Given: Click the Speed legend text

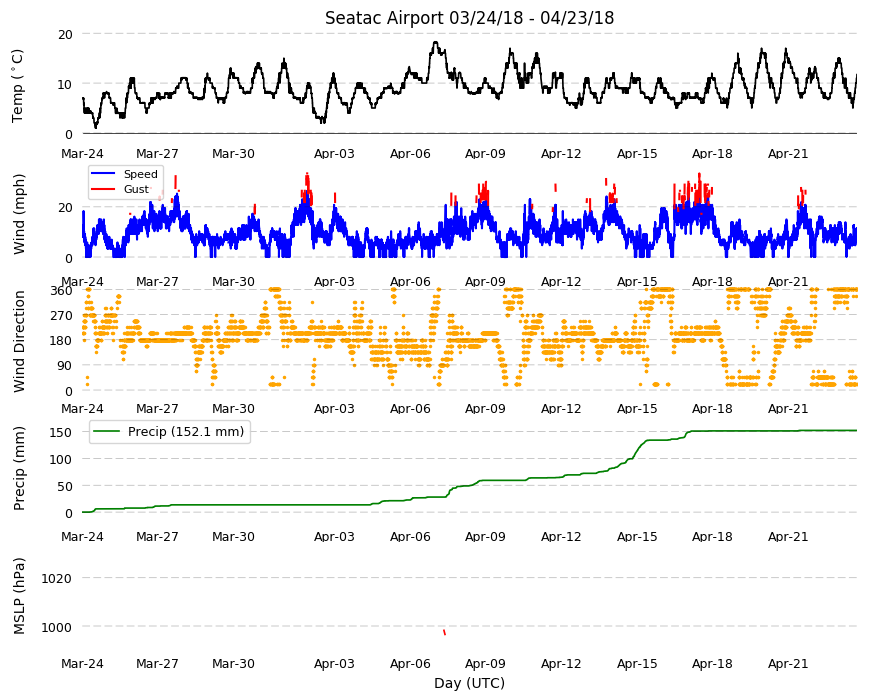Looking at the screenshot, I should 141,174.
